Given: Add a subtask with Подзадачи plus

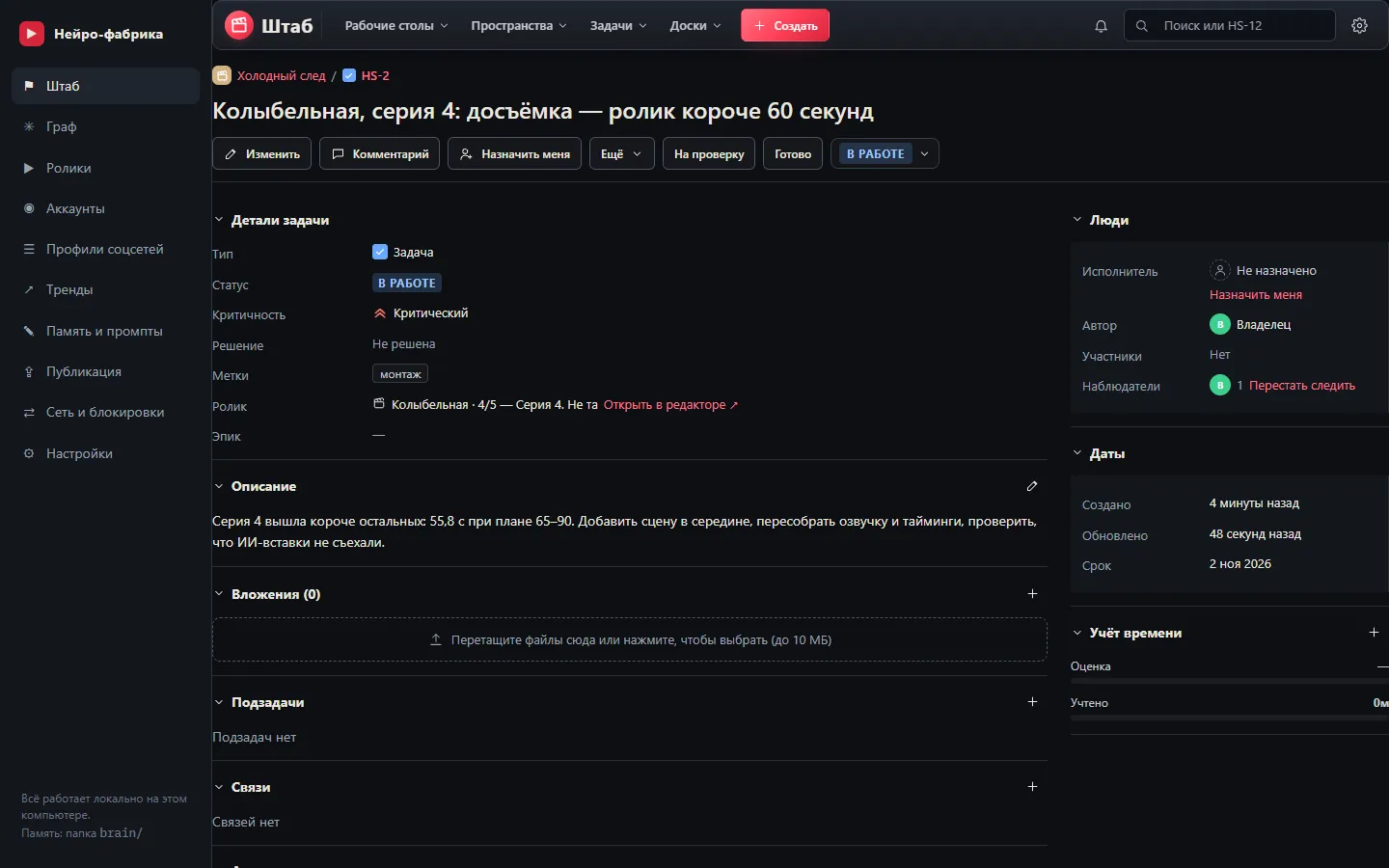Looking at the screenshot, I should 1032,702.
